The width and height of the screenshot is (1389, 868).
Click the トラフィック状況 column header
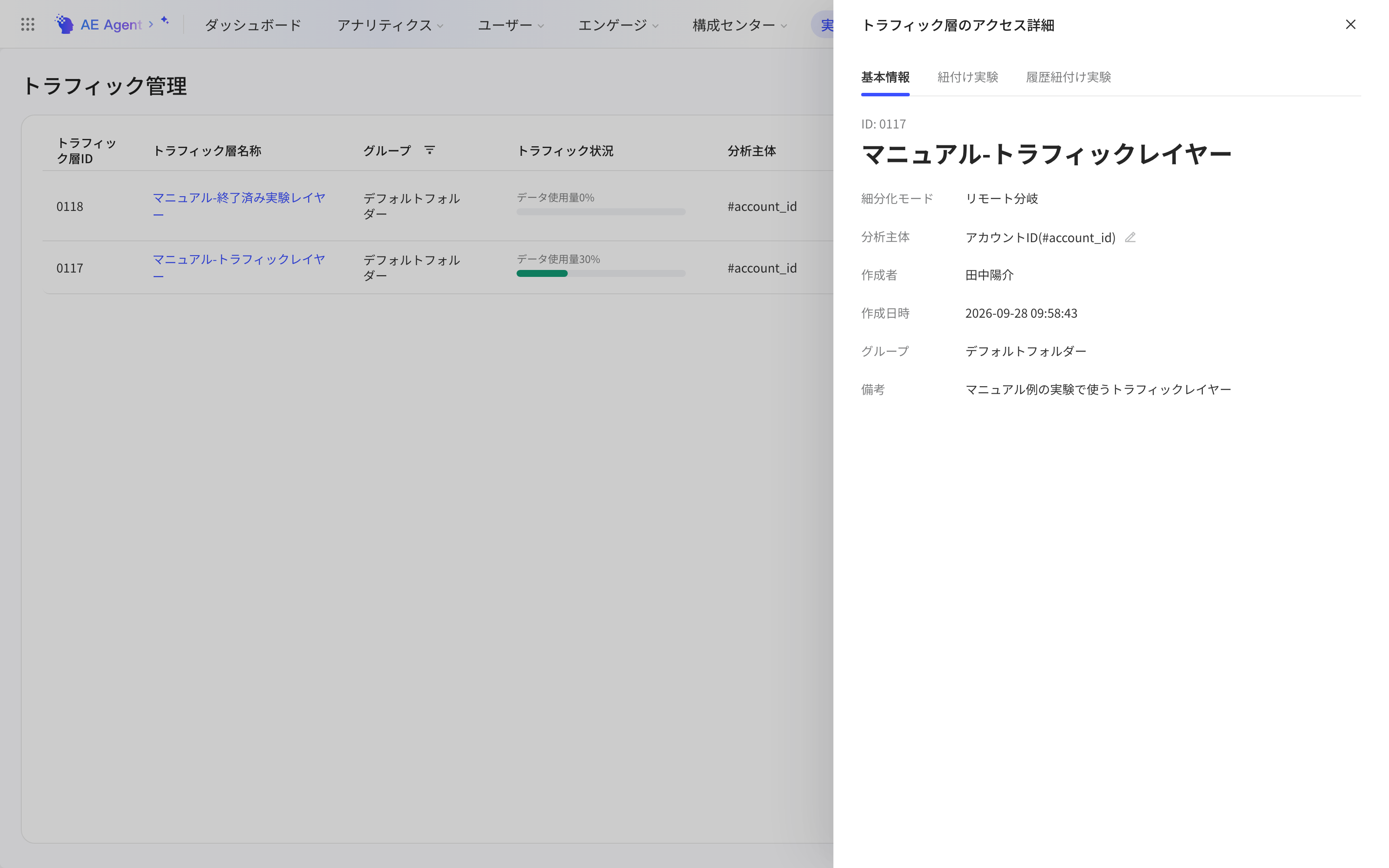tap(565, 151)
